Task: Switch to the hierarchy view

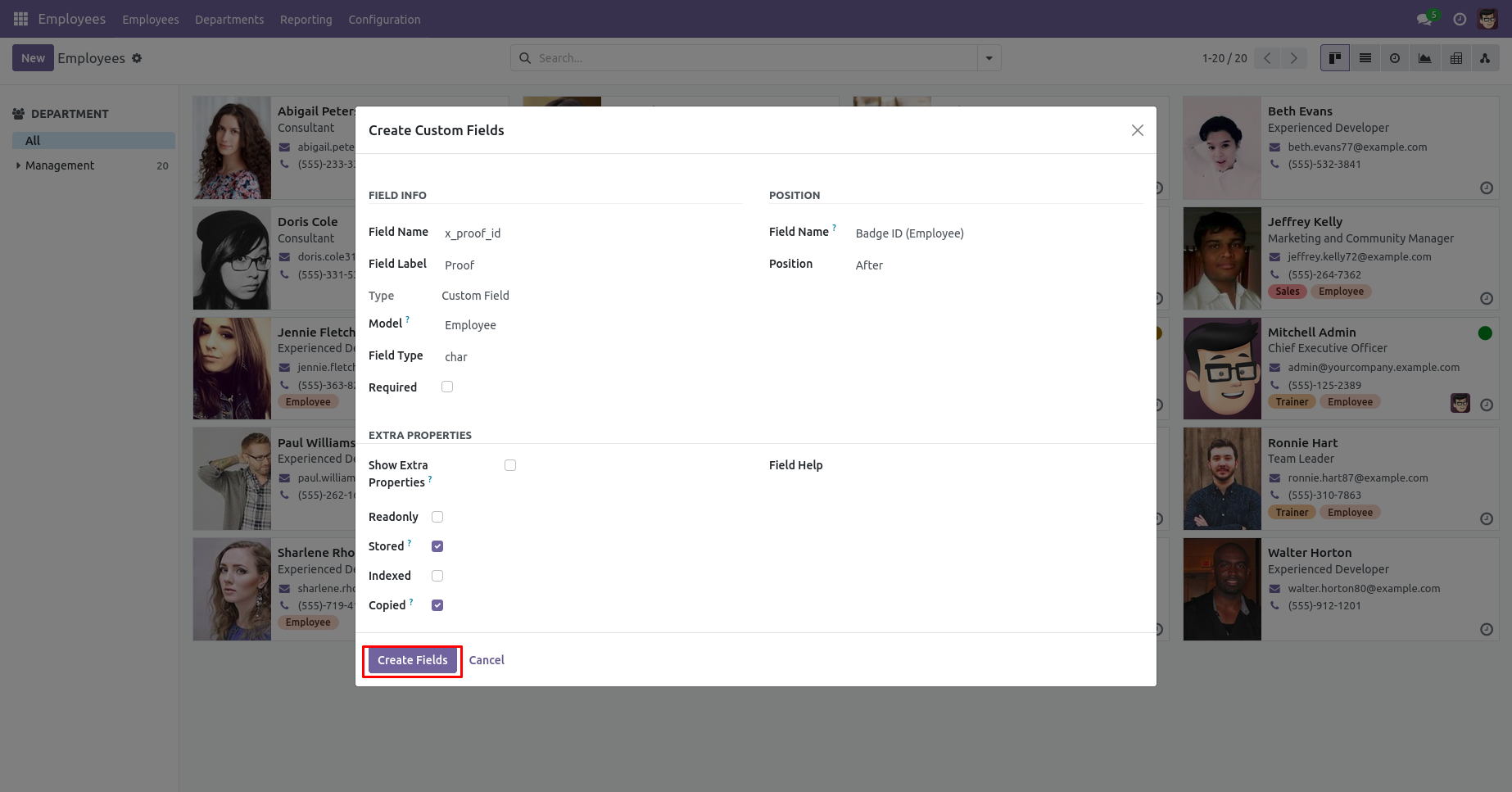Action: pos(1485,58)
